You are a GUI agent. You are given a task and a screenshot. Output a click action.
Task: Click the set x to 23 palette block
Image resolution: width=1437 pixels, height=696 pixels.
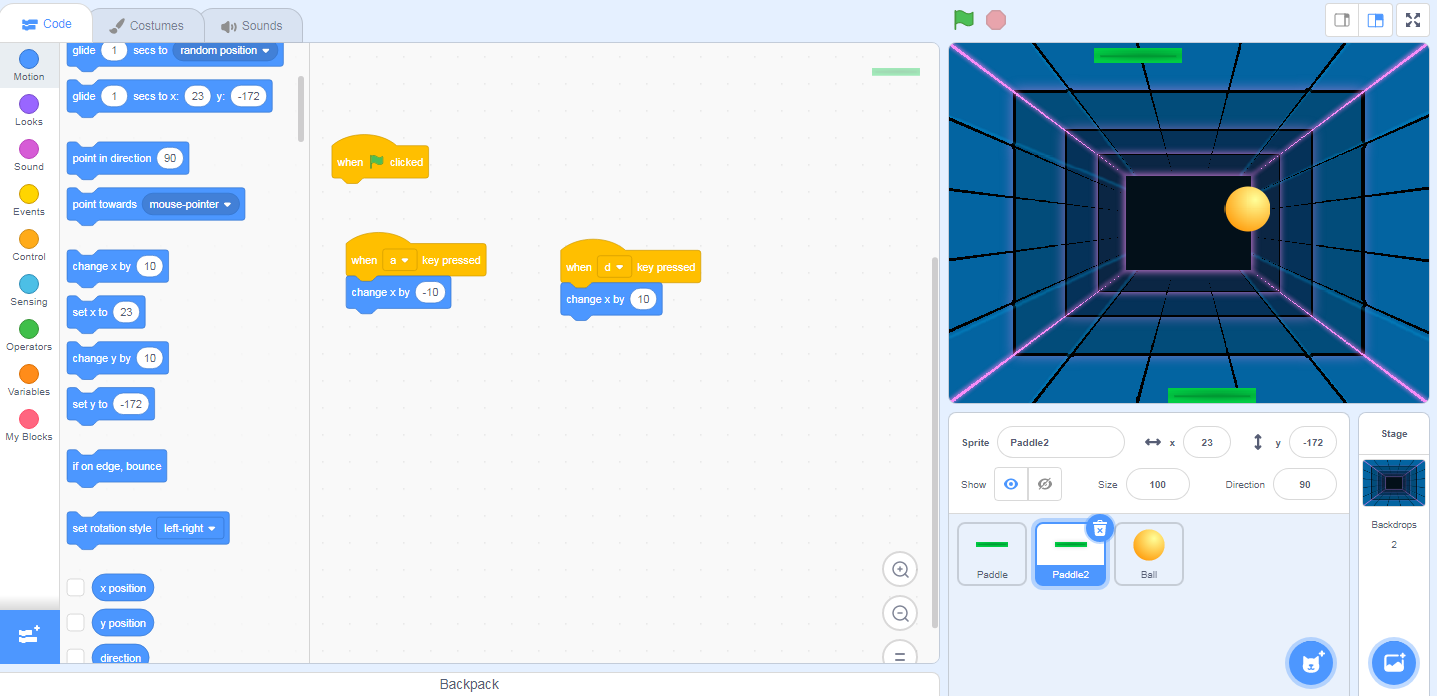105,313
